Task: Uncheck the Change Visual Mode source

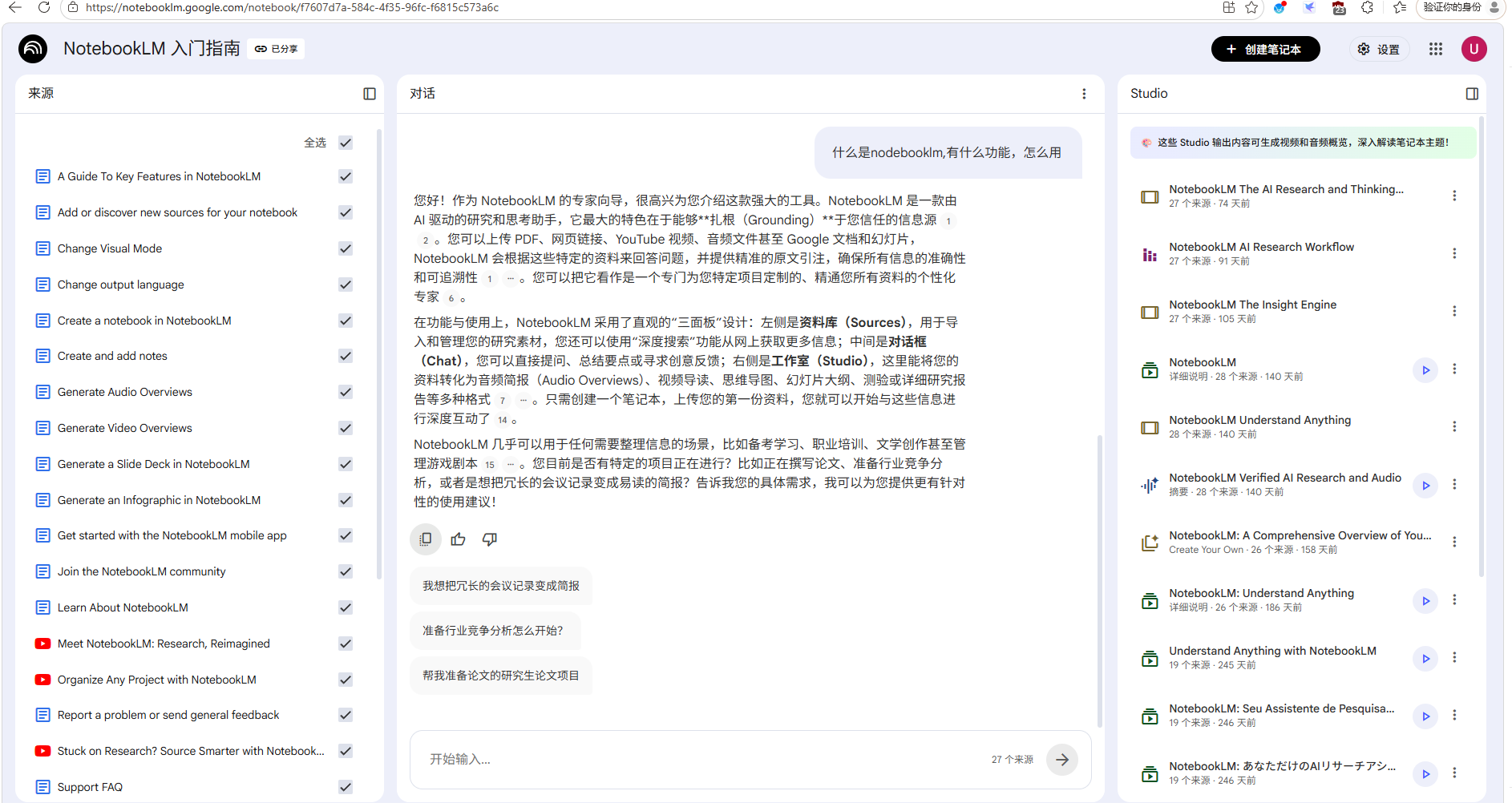Action: tap(346, 248)
